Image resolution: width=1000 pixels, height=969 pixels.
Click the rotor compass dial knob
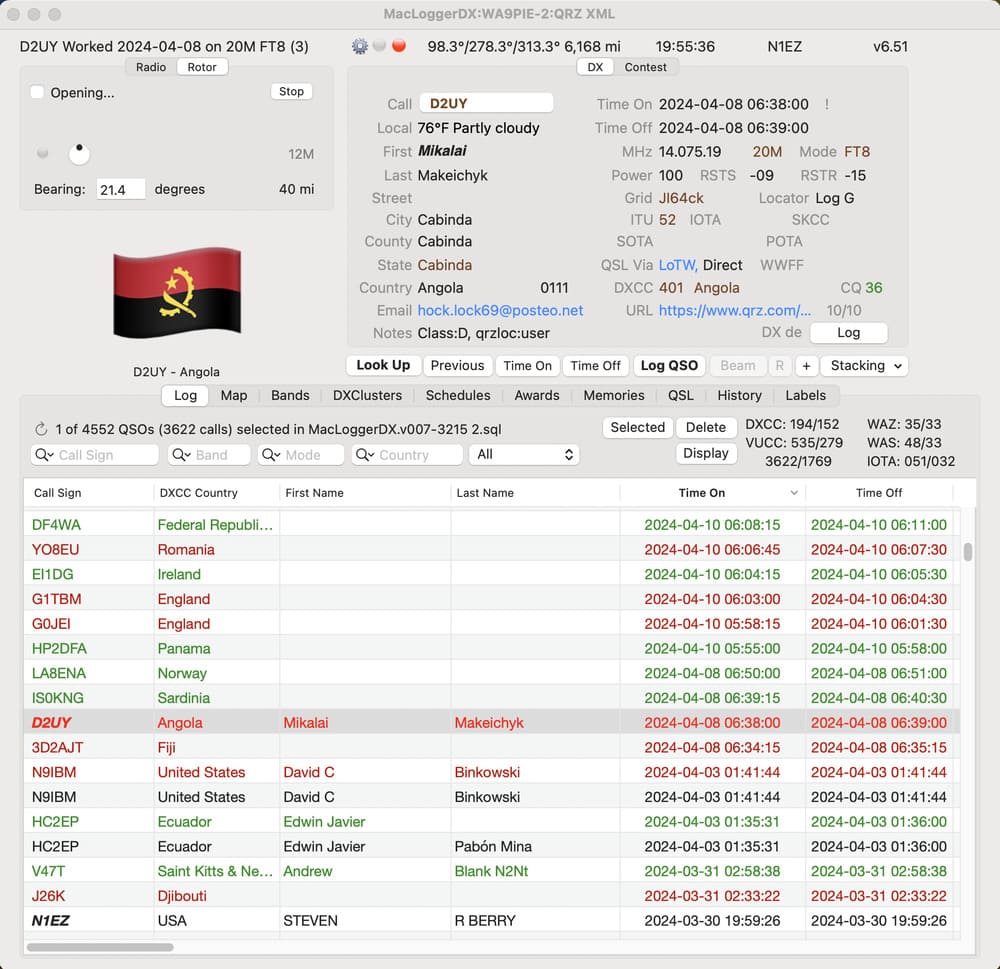tap(79, 153)
